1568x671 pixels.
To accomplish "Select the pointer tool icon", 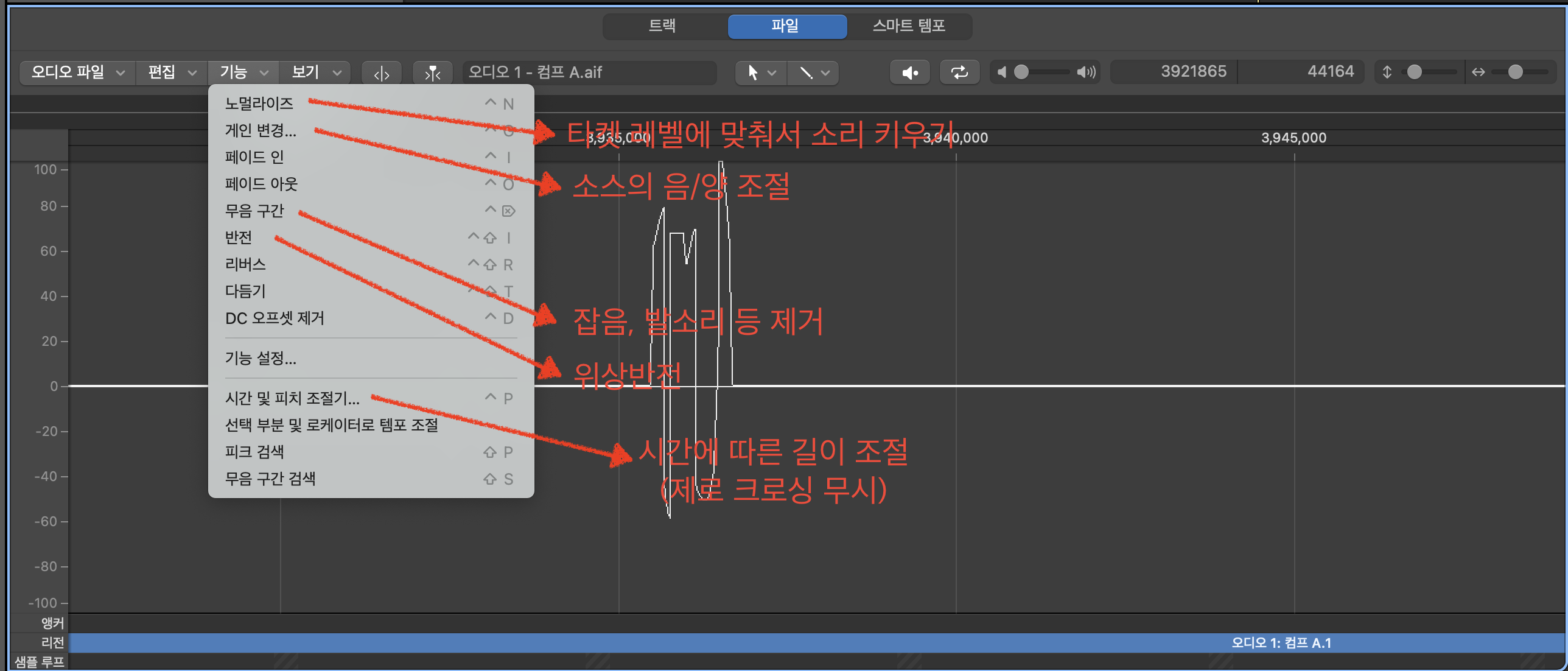I will tap(753, 72).
